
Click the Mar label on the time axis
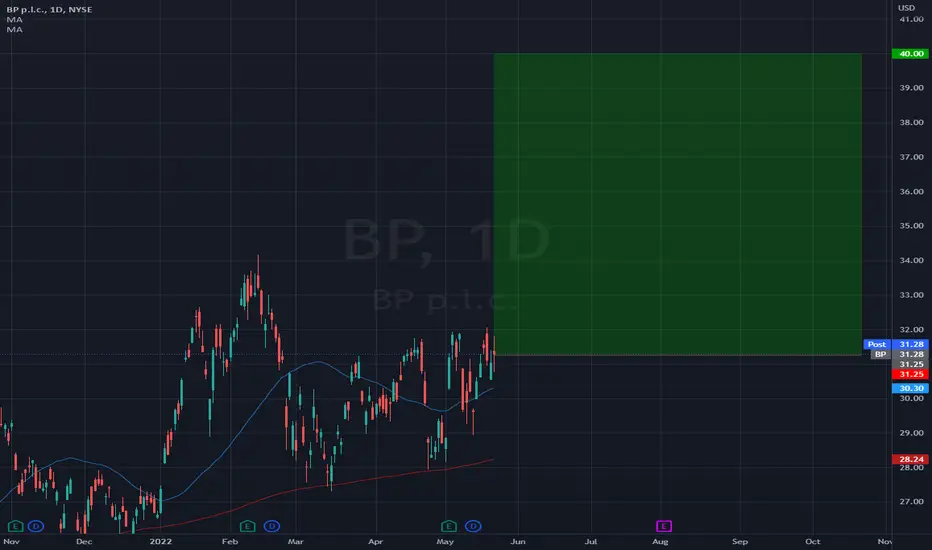click(x=295, y=542)
